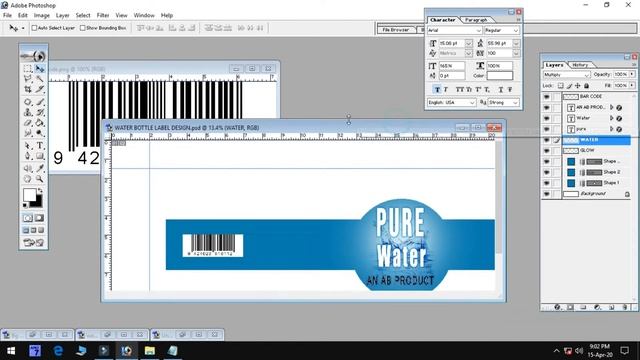Select the Path Selection tool
The image size is (640, 360).
click(27, 146)
